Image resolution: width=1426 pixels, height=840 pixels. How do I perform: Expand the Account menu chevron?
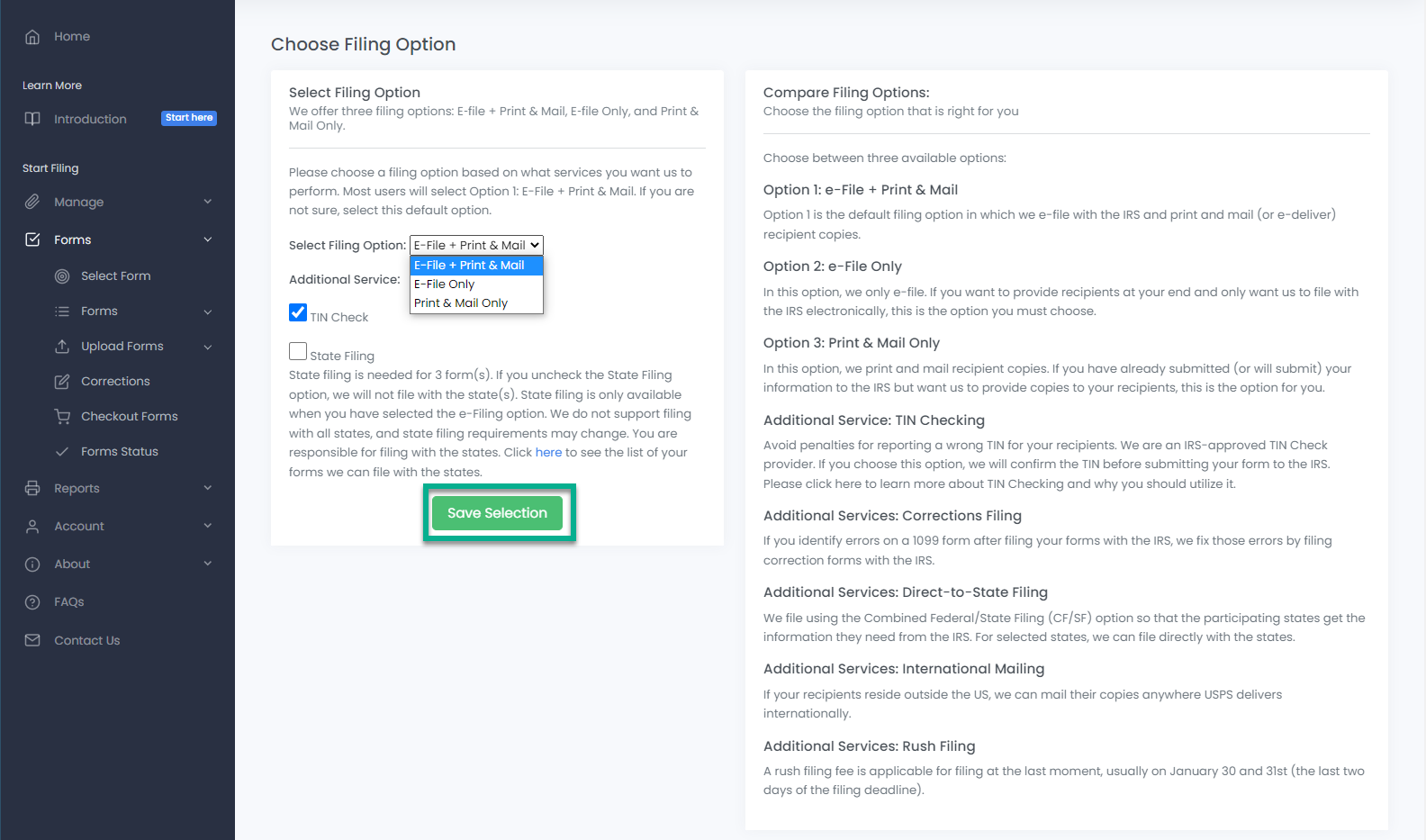click(x=208, y=526)
